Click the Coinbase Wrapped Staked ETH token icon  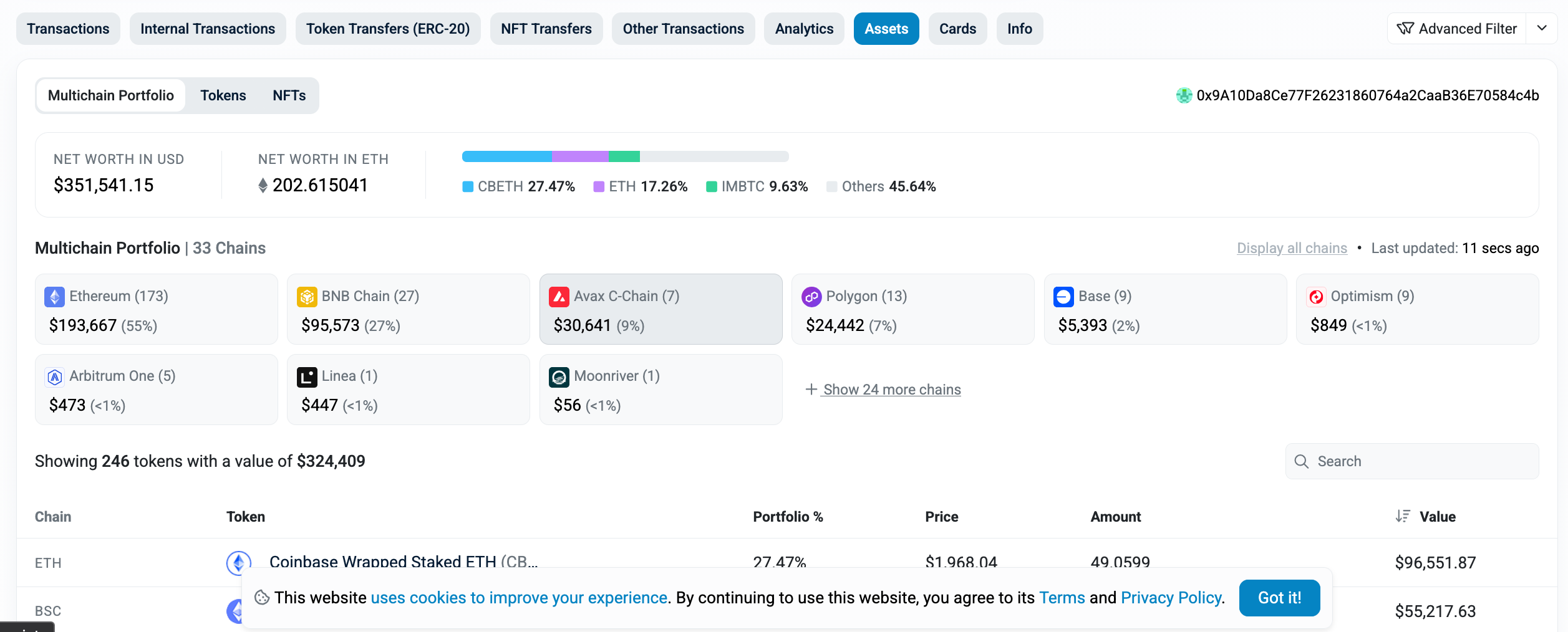pos(239,562)
